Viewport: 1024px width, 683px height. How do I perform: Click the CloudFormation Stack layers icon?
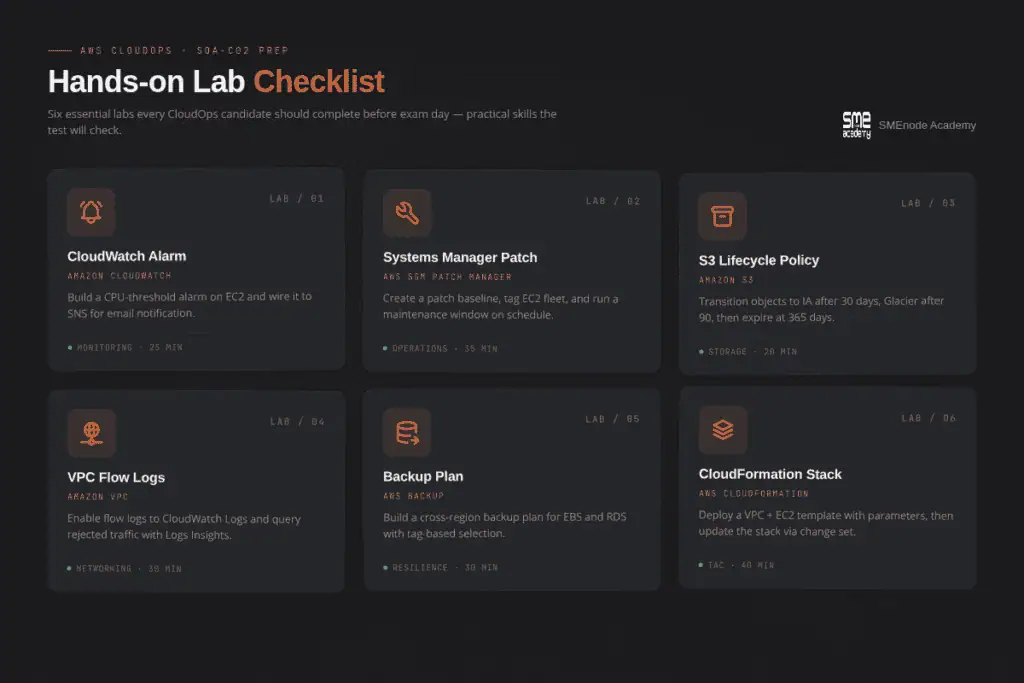723,430
